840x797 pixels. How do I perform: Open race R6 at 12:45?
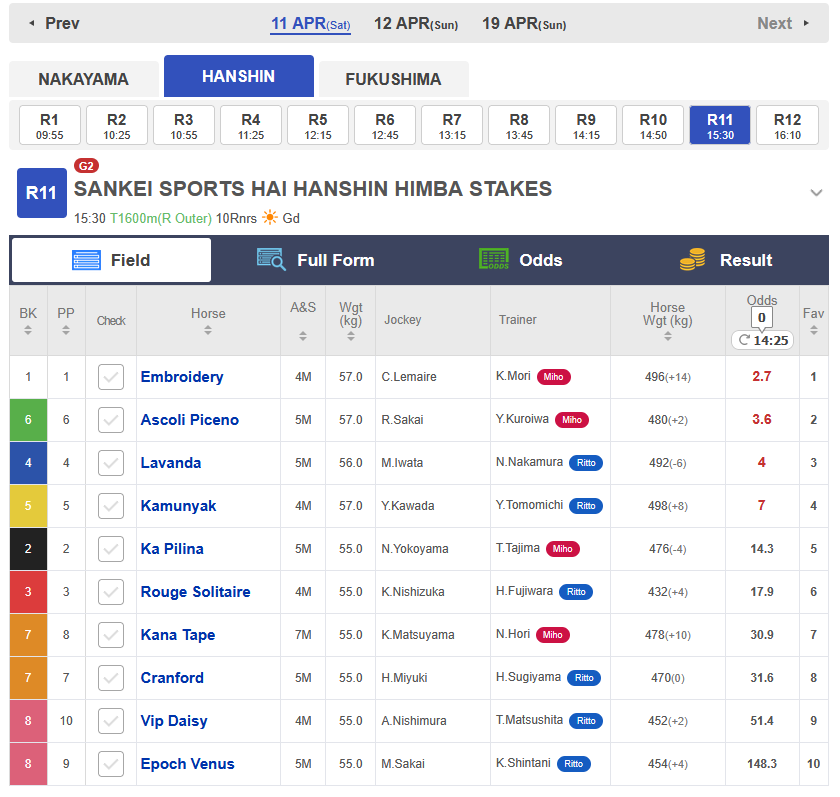coord(385,125)
